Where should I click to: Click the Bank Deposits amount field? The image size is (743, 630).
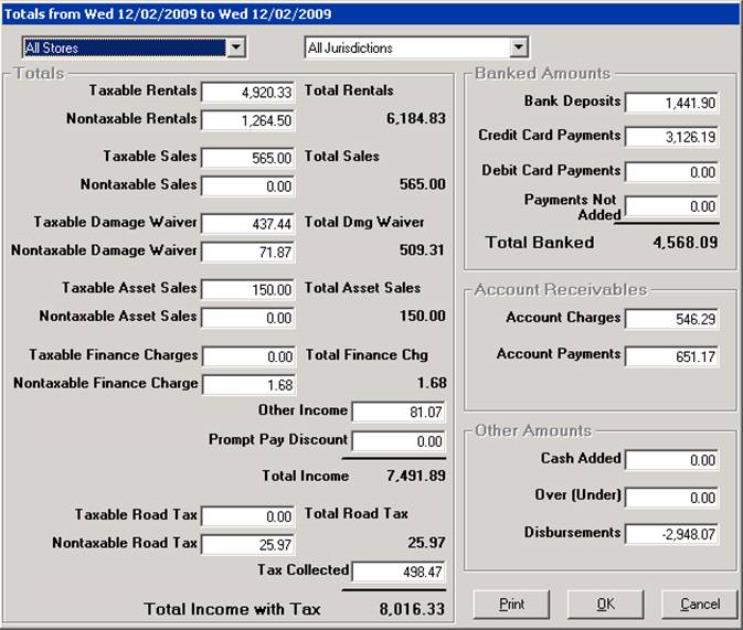[x=672, y=103]
